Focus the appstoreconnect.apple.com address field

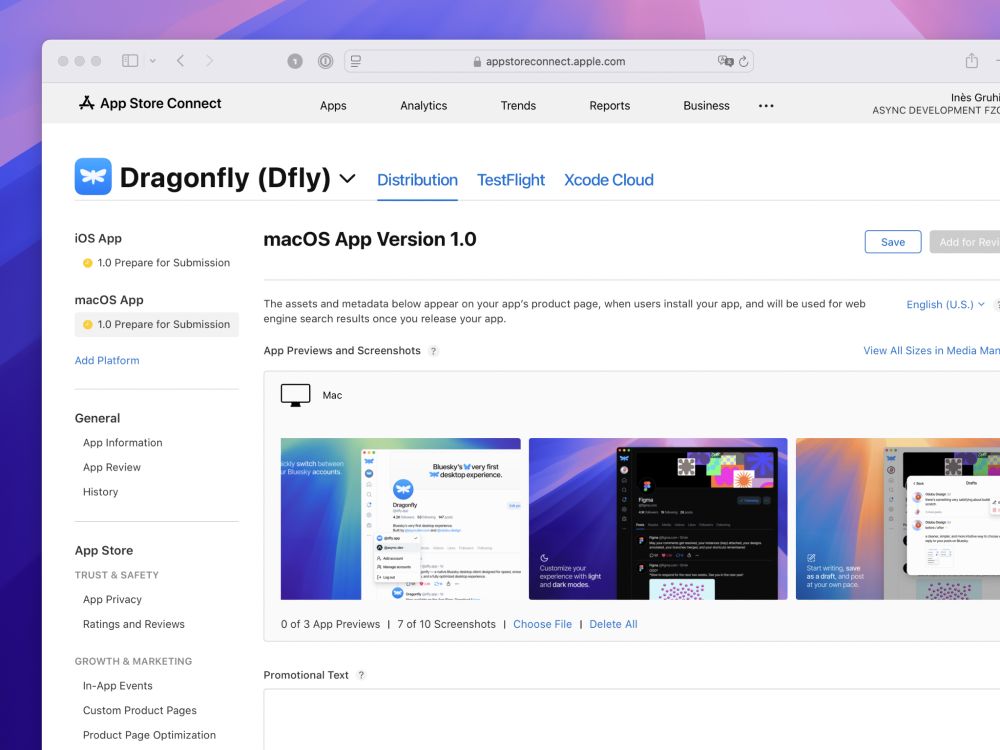click(x=548, y=61)
